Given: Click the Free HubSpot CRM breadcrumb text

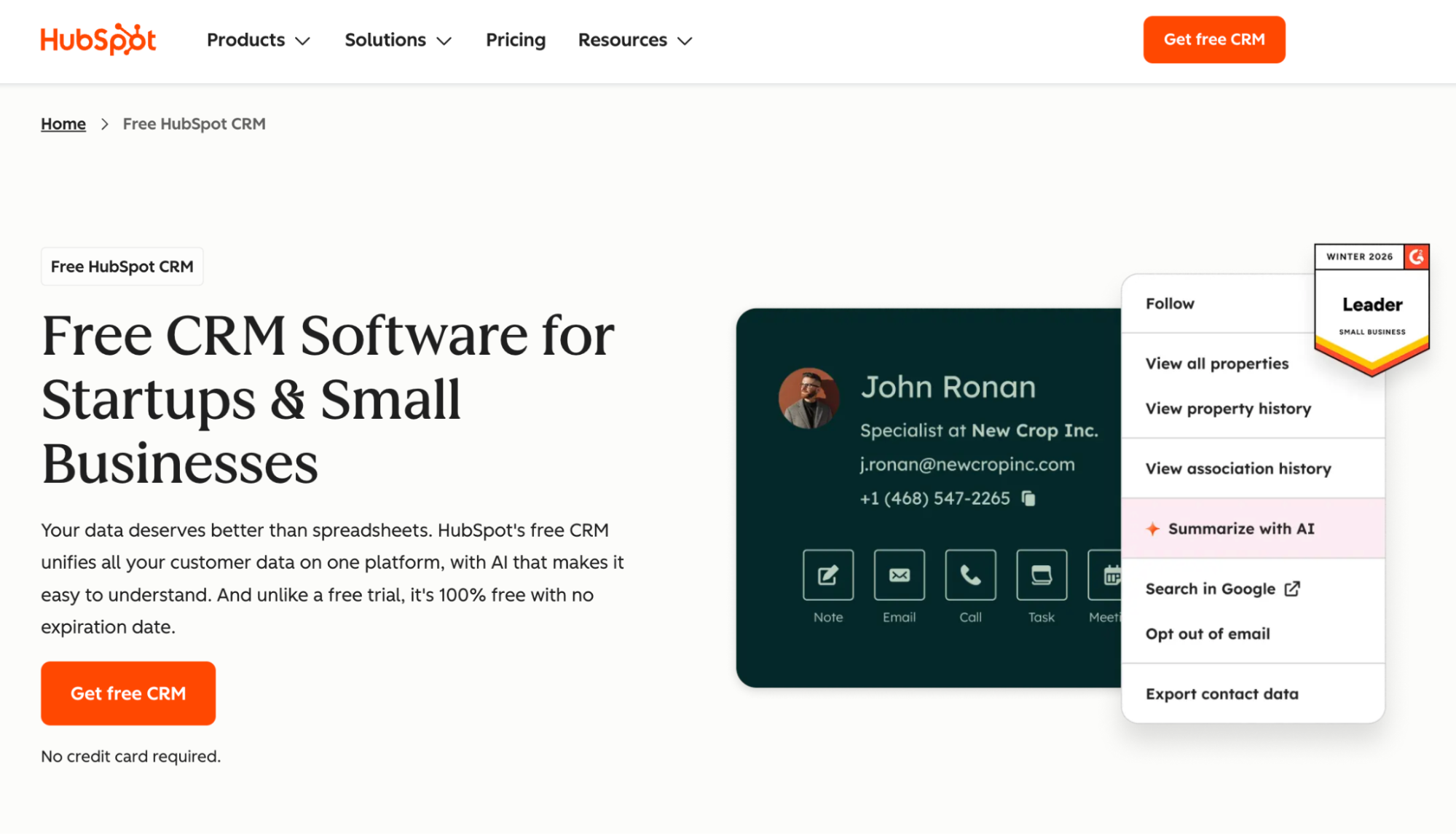Looking at the screenshot, I should click(194, 124).
